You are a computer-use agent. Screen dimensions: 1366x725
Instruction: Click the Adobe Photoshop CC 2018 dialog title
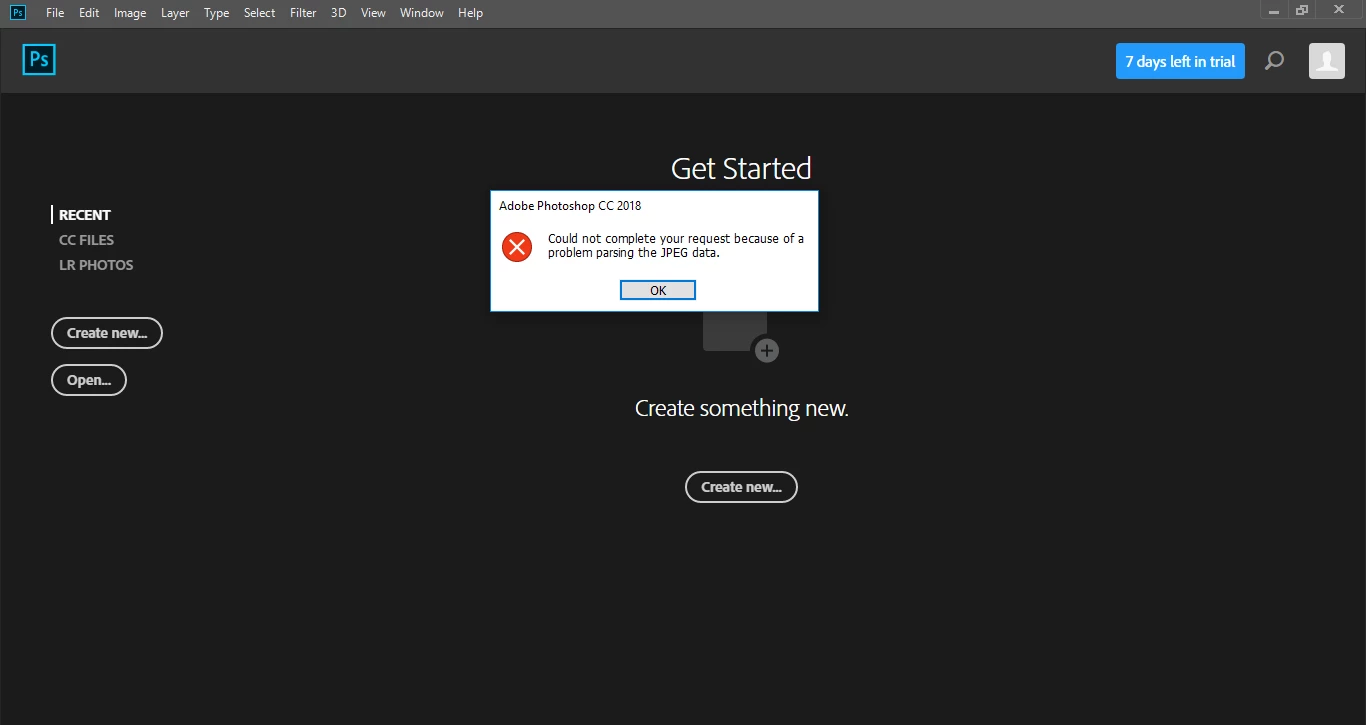[570, 206]
